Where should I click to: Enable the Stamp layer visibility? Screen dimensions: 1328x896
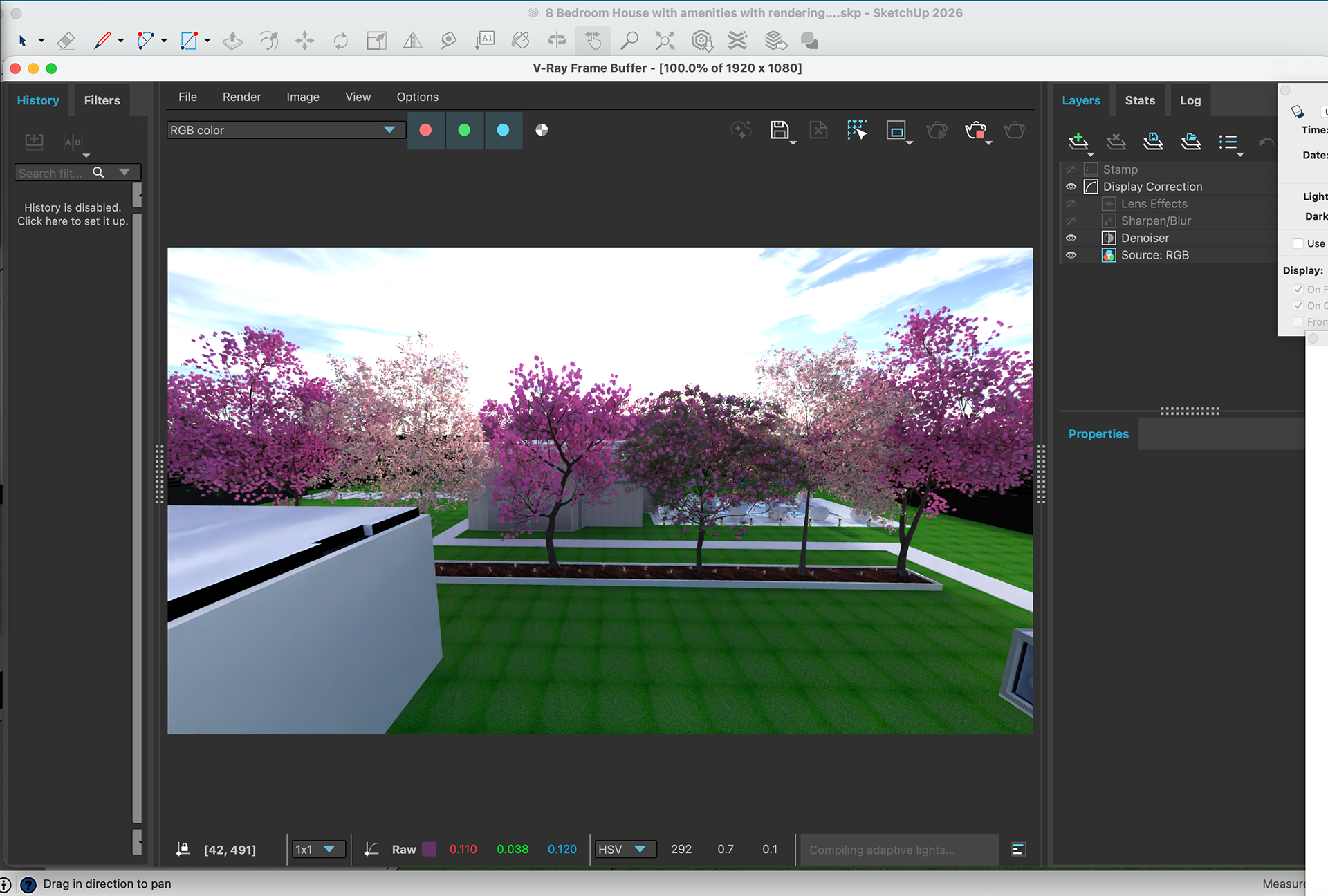pos(1071,169)
